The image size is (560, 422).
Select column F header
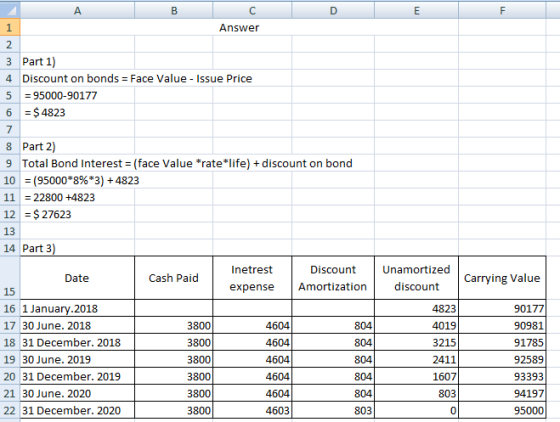coord(502,10)
